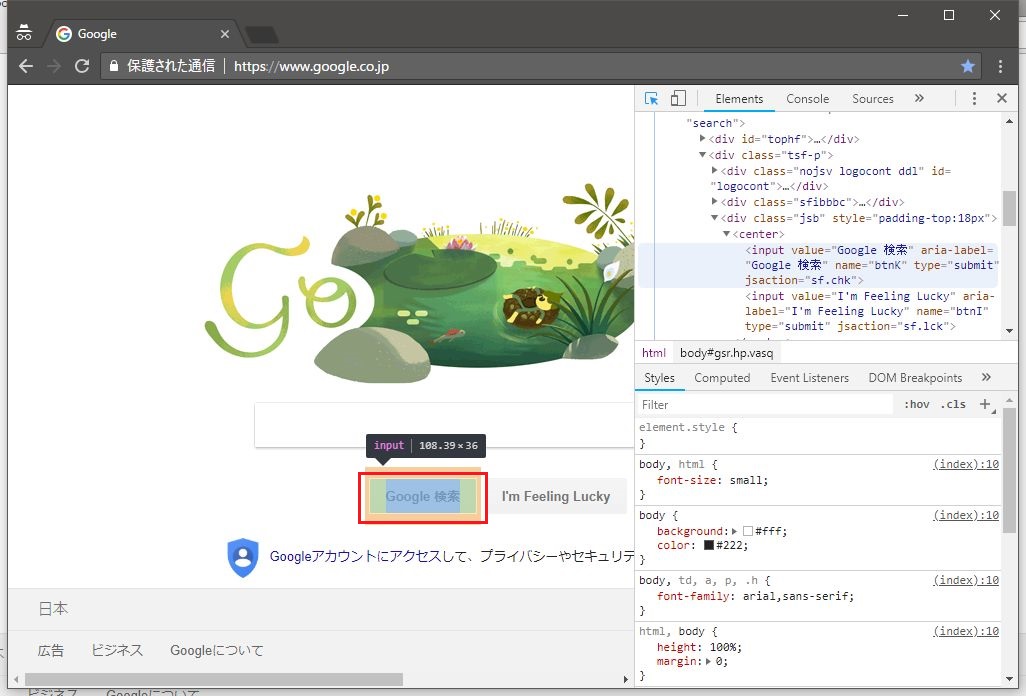Open (index):10 source link for body, html rule
The image size is (1026, 696).
[966, 464]
